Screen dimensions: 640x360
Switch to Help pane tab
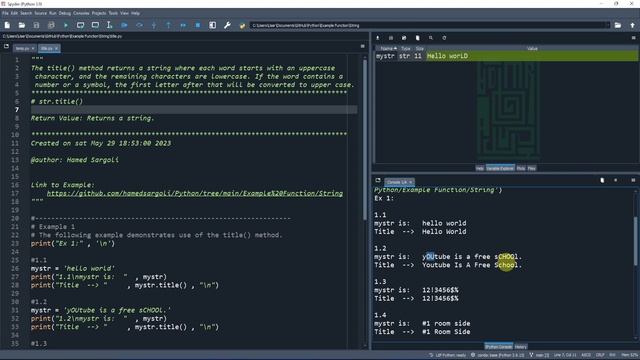coord(480,168)
